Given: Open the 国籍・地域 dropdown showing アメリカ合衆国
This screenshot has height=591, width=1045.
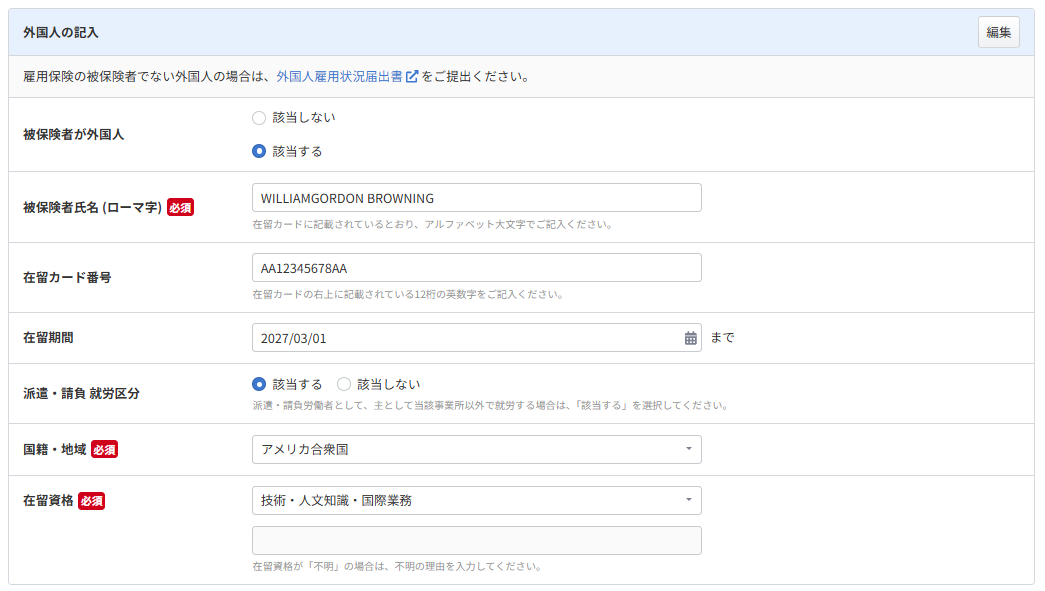Looking at the screenshot, I should (476, 450).
